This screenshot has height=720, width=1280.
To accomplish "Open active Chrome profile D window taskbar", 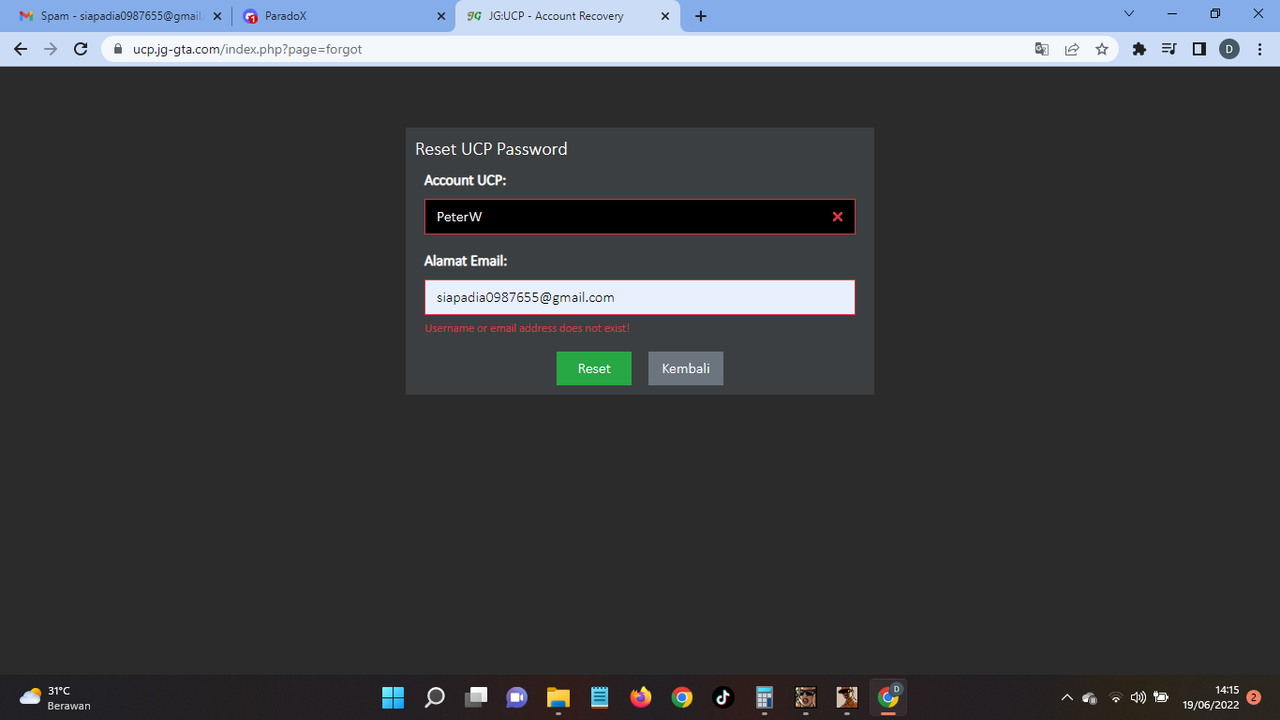I will coord(888,697).
